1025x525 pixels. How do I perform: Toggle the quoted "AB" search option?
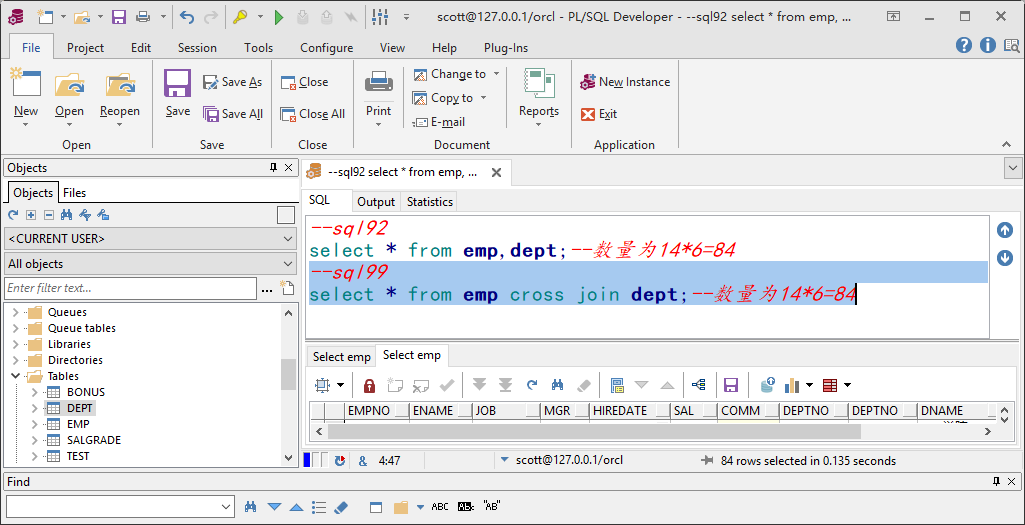coord(491,507)
